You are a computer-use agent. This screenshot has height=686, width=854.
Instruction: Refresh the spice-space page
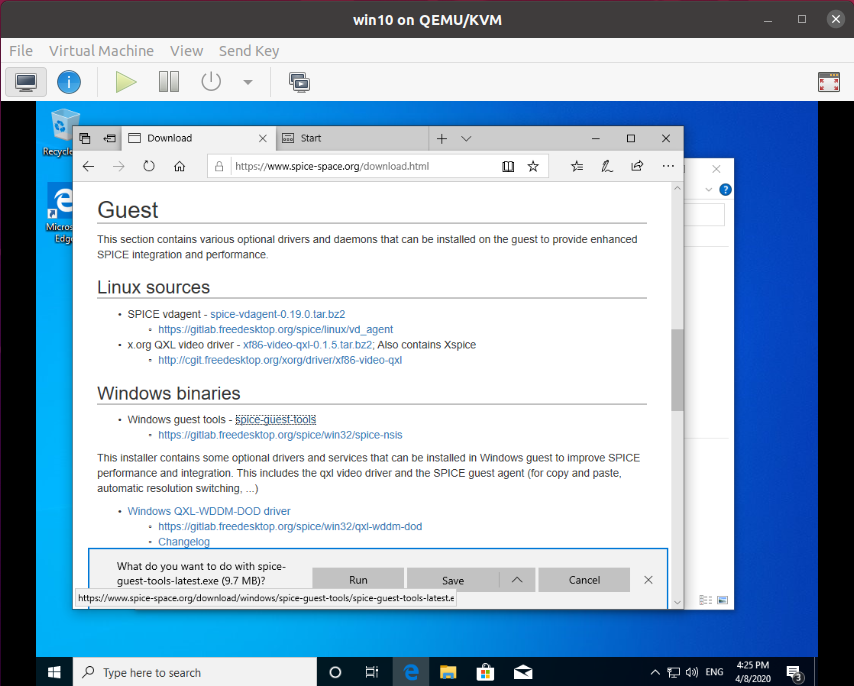pyautogui.click(x=149, y=166)
